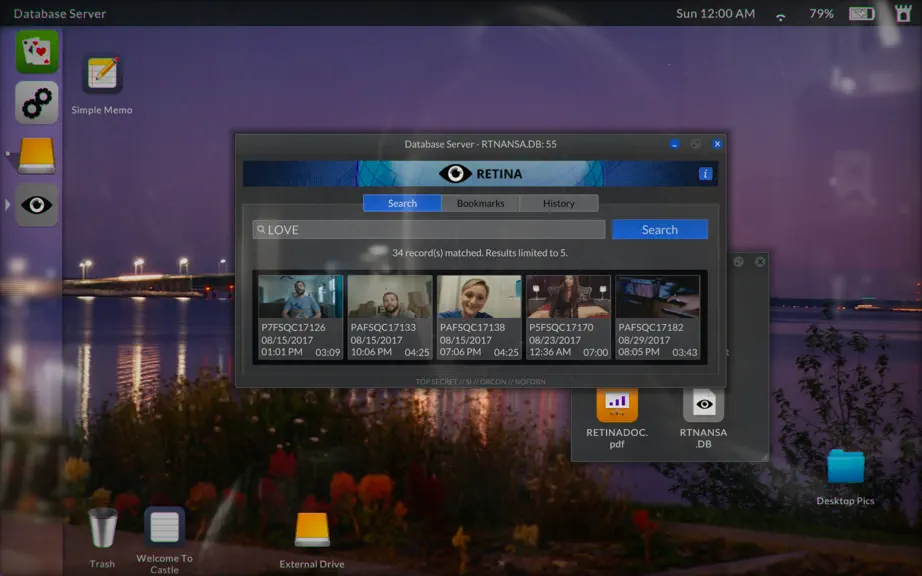922x576 pixels.
Task: Open Welcome To Castle document icon
Action: 165,527
